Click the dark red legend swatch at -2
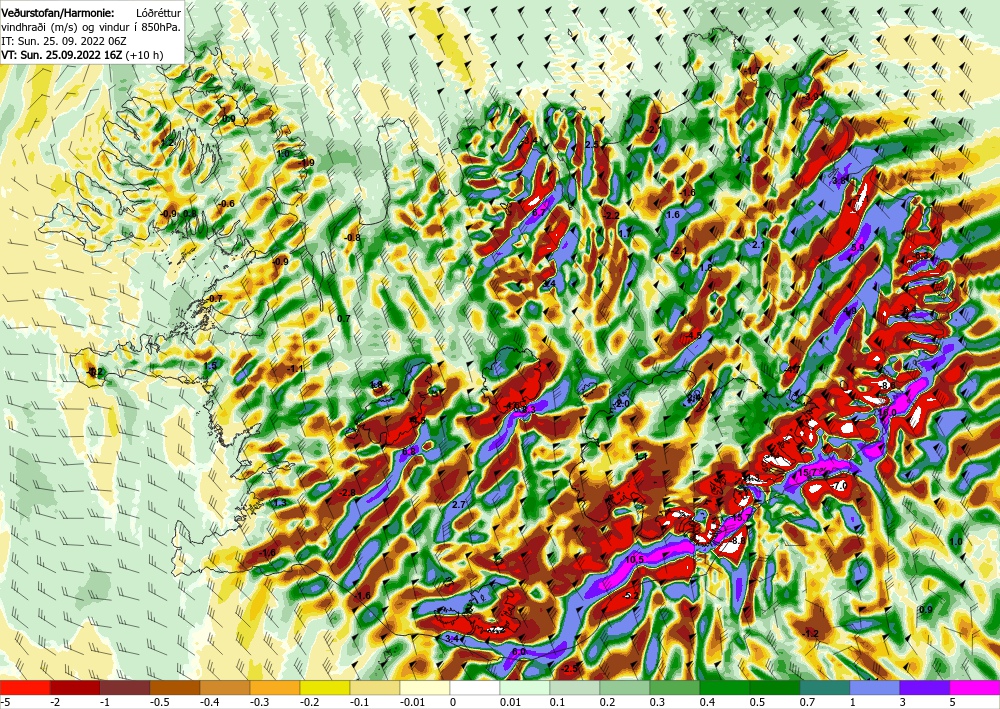 click(75, 688)
